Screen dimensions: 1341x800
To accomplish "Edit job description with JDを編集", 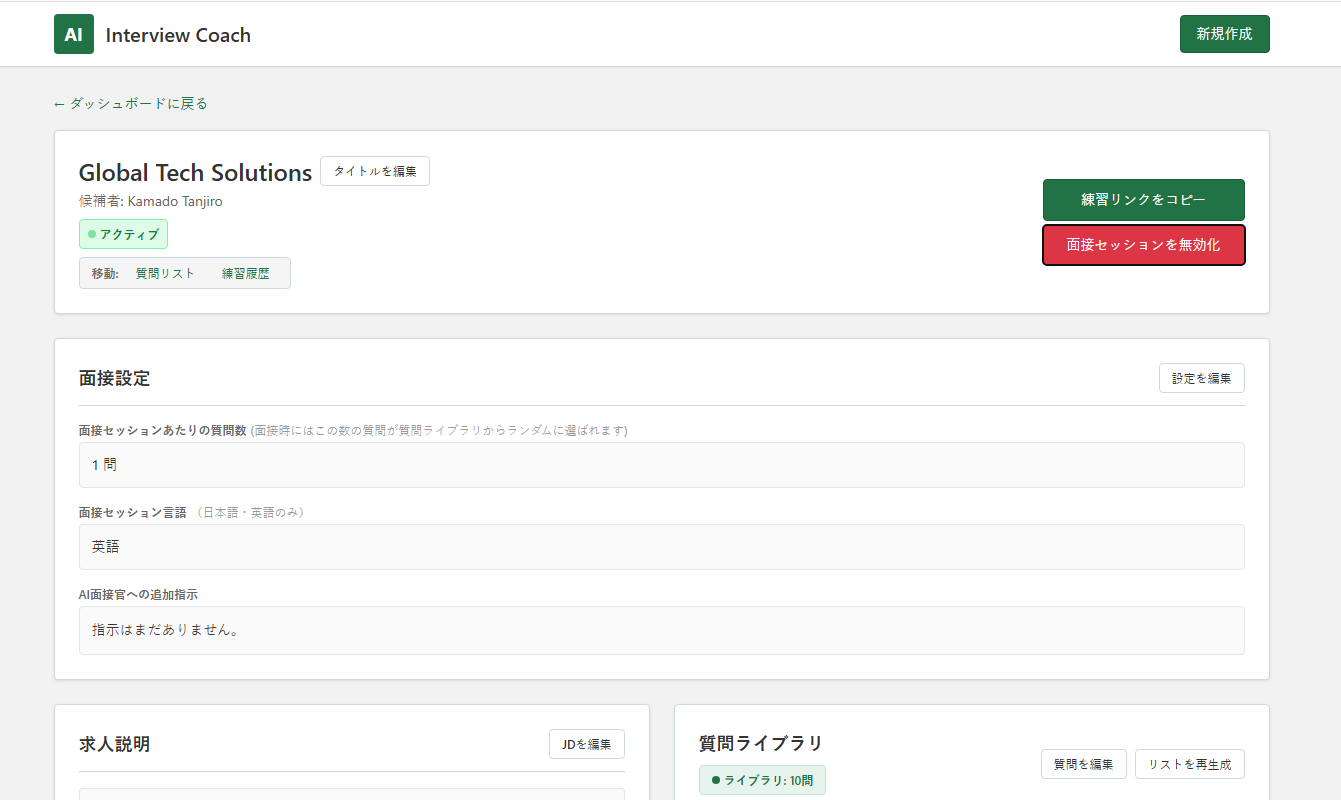I will 586,743.
